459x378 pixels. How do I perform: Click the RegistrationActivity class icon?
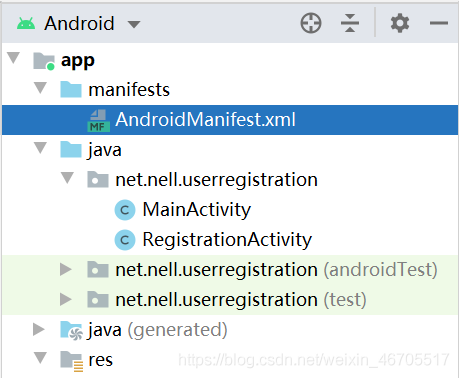tap(125, 240)
